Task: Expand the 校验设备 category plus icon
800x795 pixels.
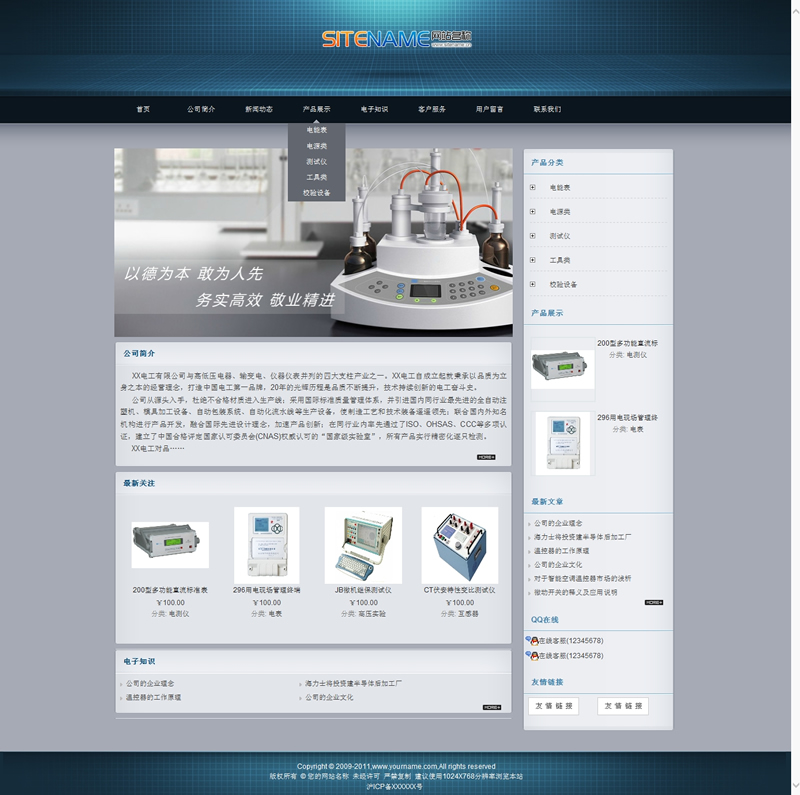Action: (532, 284)
